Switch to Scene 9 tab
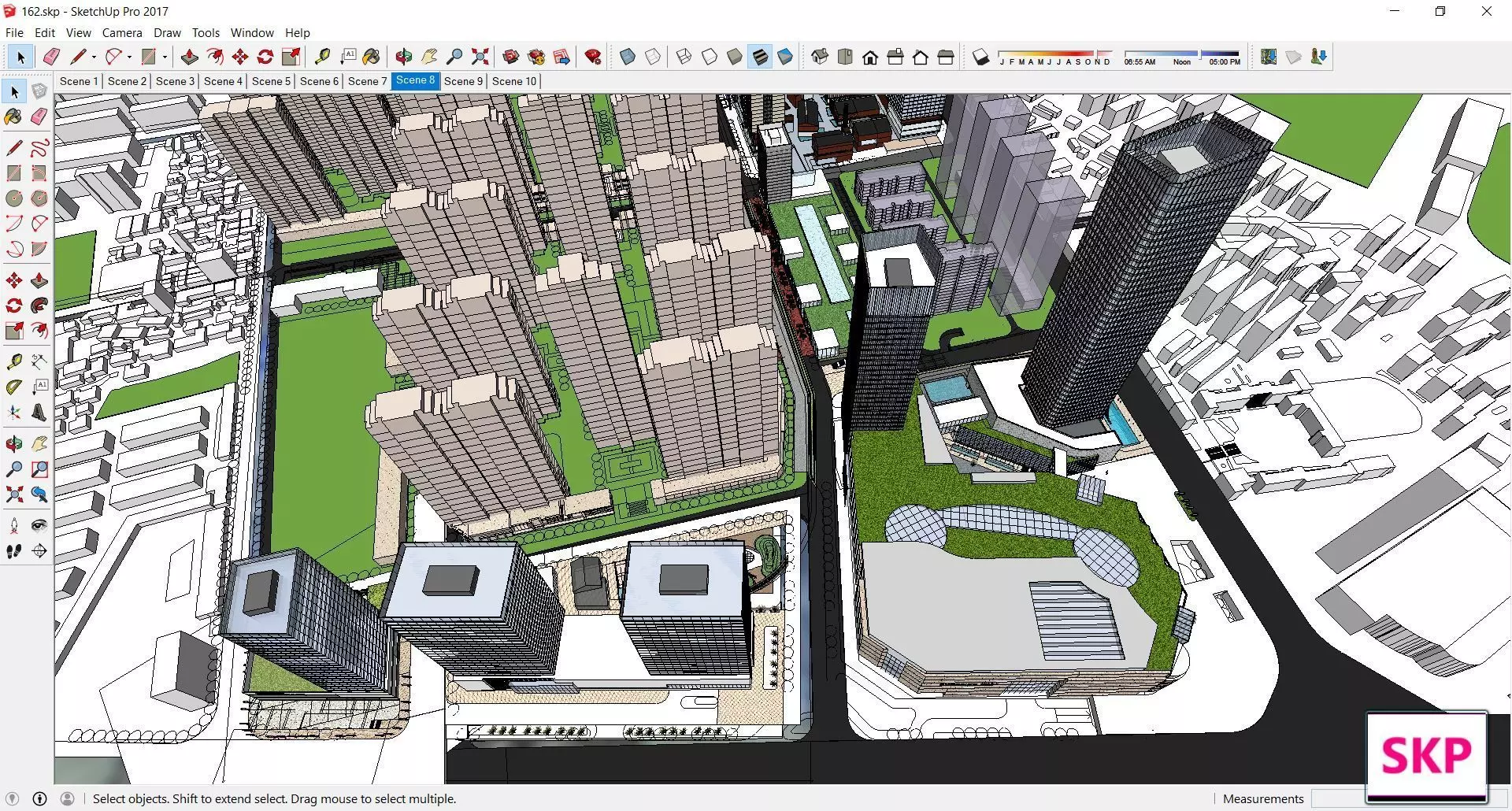This screenshot has height=811, width=1512. [463, 81]
